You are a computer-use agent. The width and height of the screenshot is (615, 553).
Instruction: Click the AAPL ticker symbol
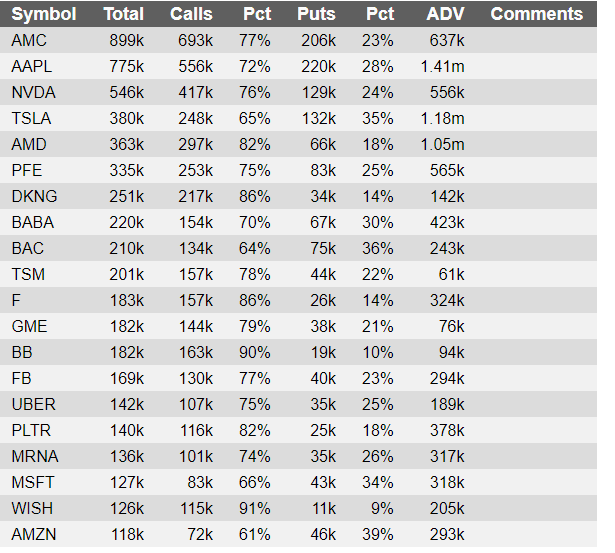pyautogui.click(x=31, y=66)
